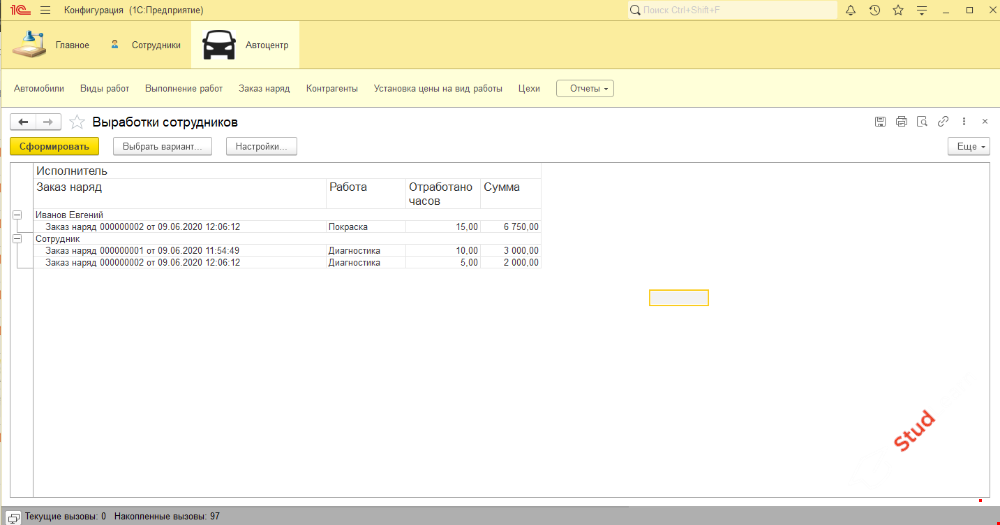Go back with left arrow button
1000x525 pixels.
point(23,122)
